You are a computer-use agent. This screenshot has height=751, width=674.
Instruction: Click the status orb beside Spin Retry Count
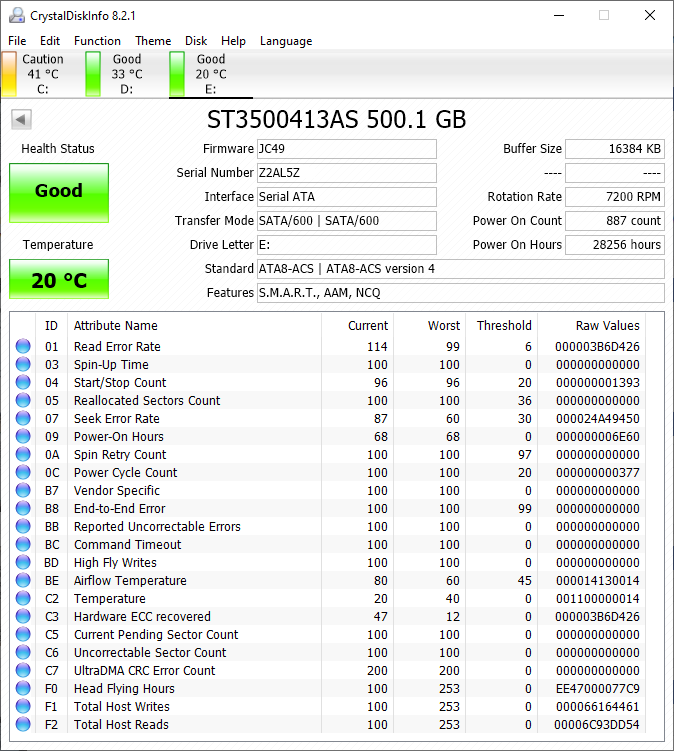pos(23,455)
